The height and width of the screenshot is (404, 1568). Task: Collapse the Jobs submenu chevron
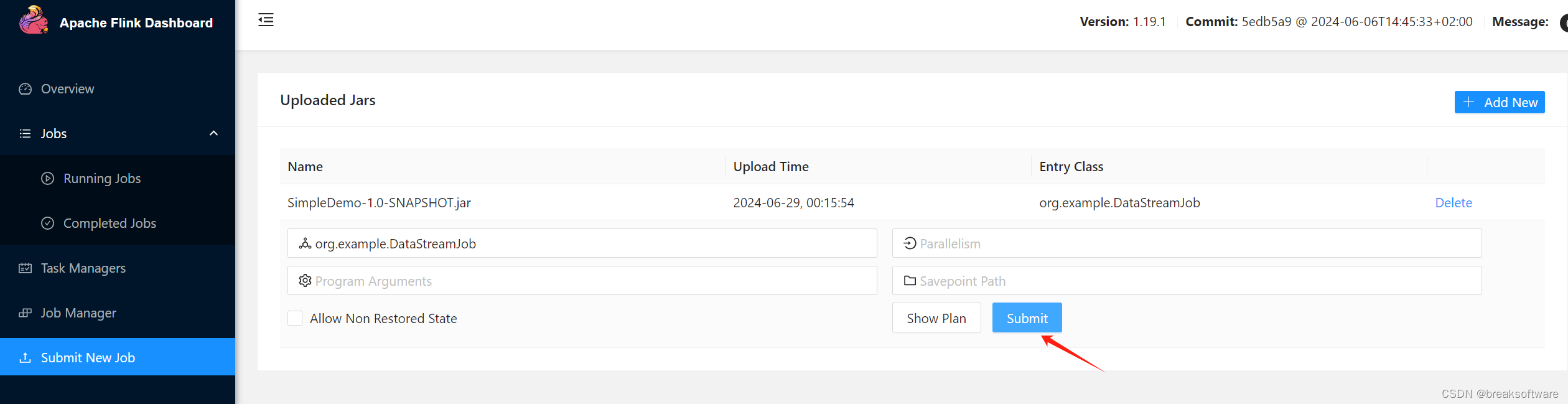point(213,133)
